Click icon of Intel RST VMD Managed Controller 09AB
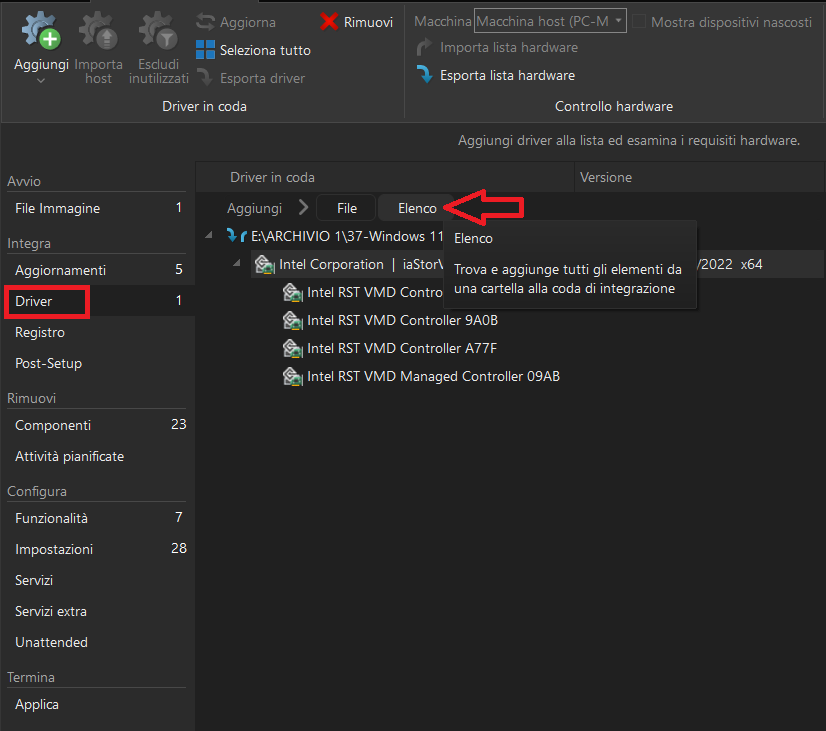 coord(292,376)
